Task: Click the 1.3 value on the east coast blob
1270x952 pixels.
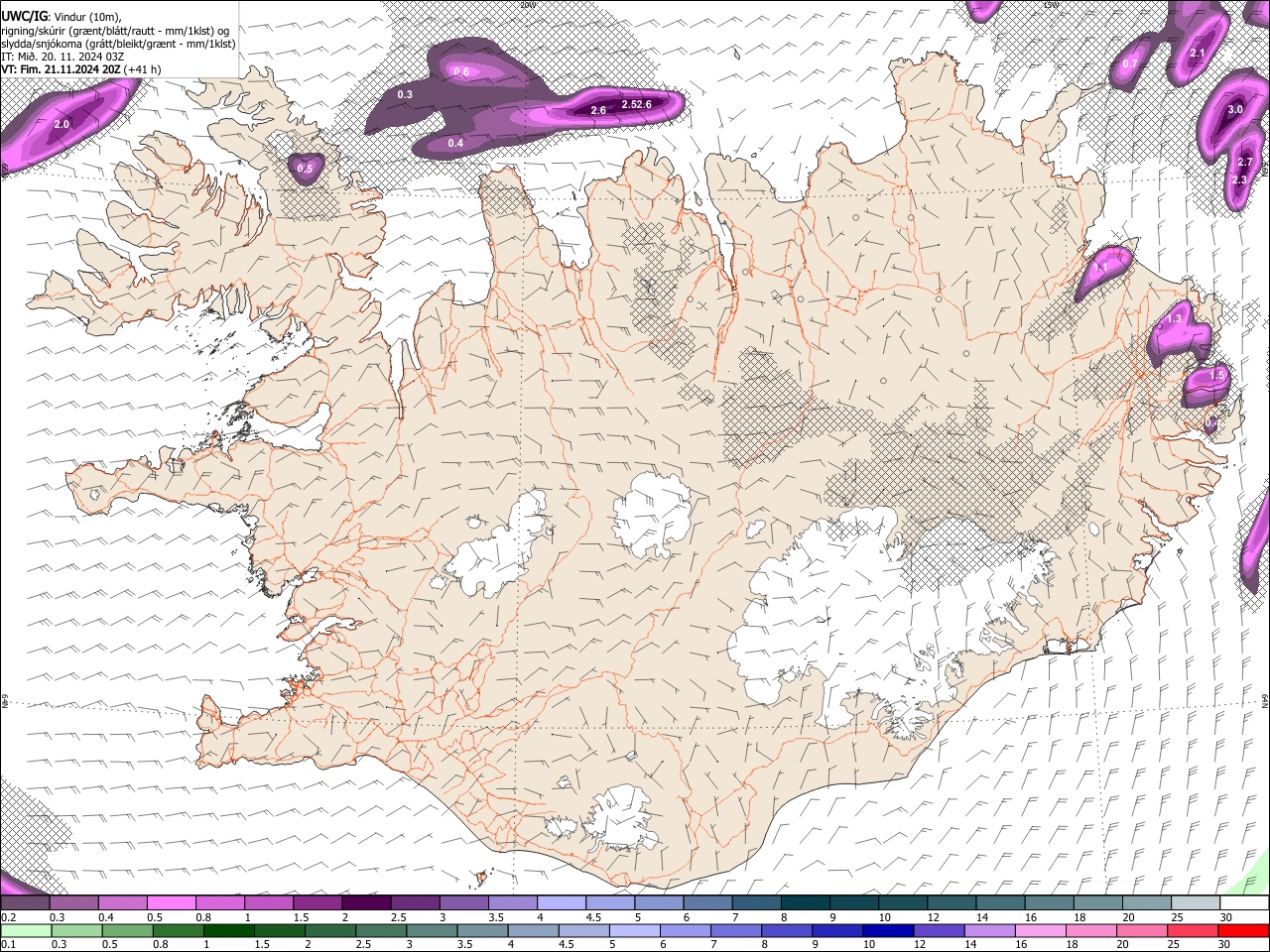Action: 1174,318
